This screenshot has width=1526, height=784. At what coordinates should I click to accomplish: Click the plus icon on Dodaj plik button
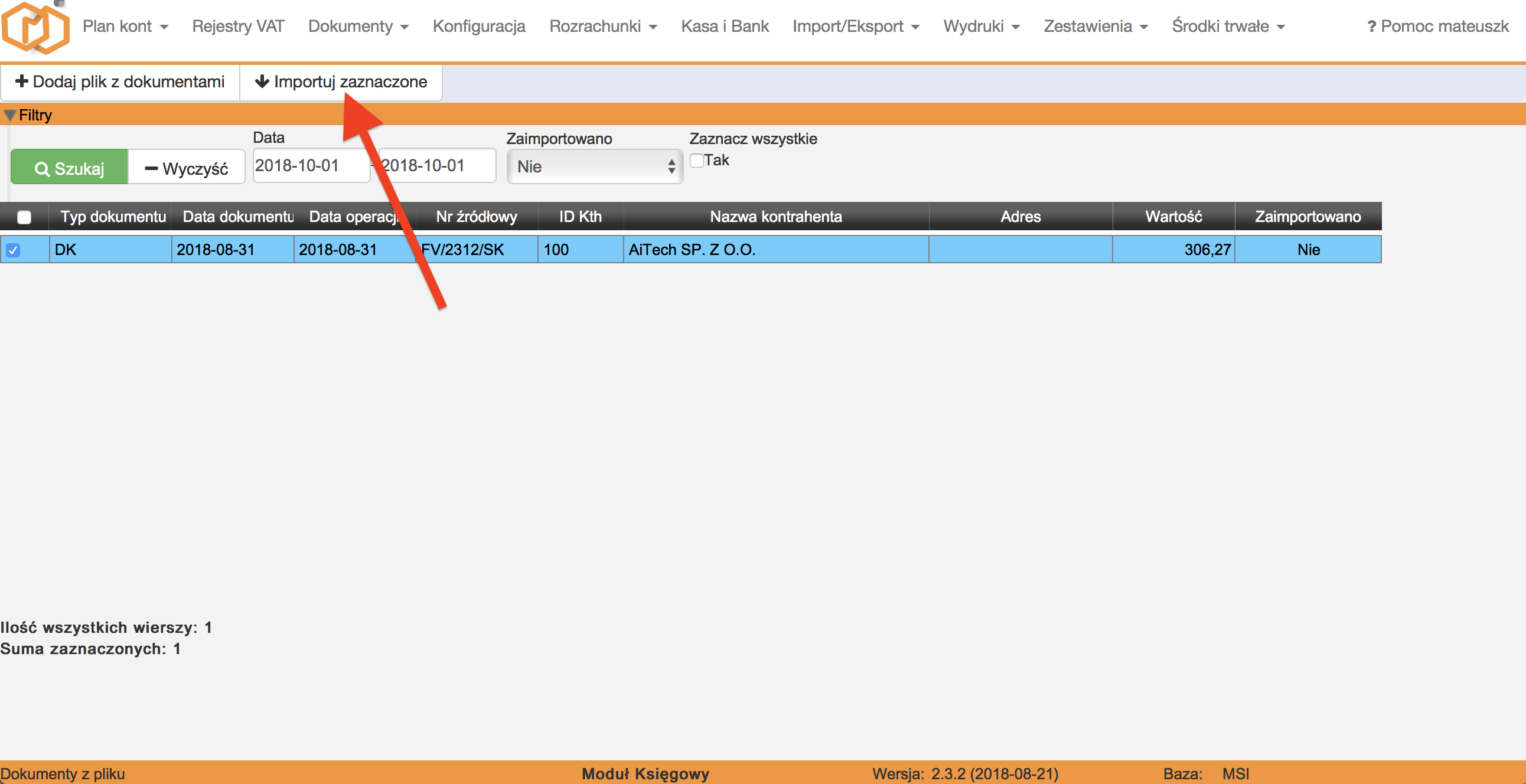pyautogui.click(x=22, y=81)
